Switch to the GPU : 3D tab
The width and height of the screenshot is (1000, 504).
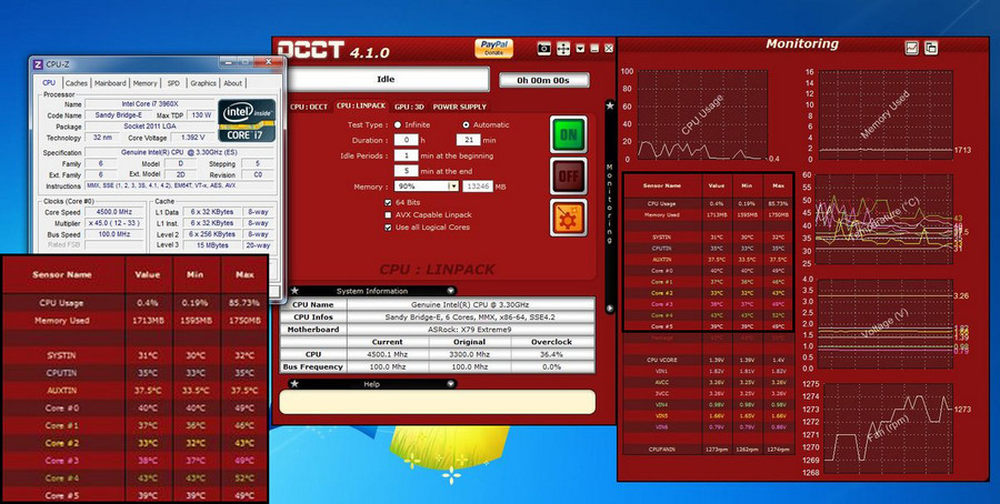408,106
